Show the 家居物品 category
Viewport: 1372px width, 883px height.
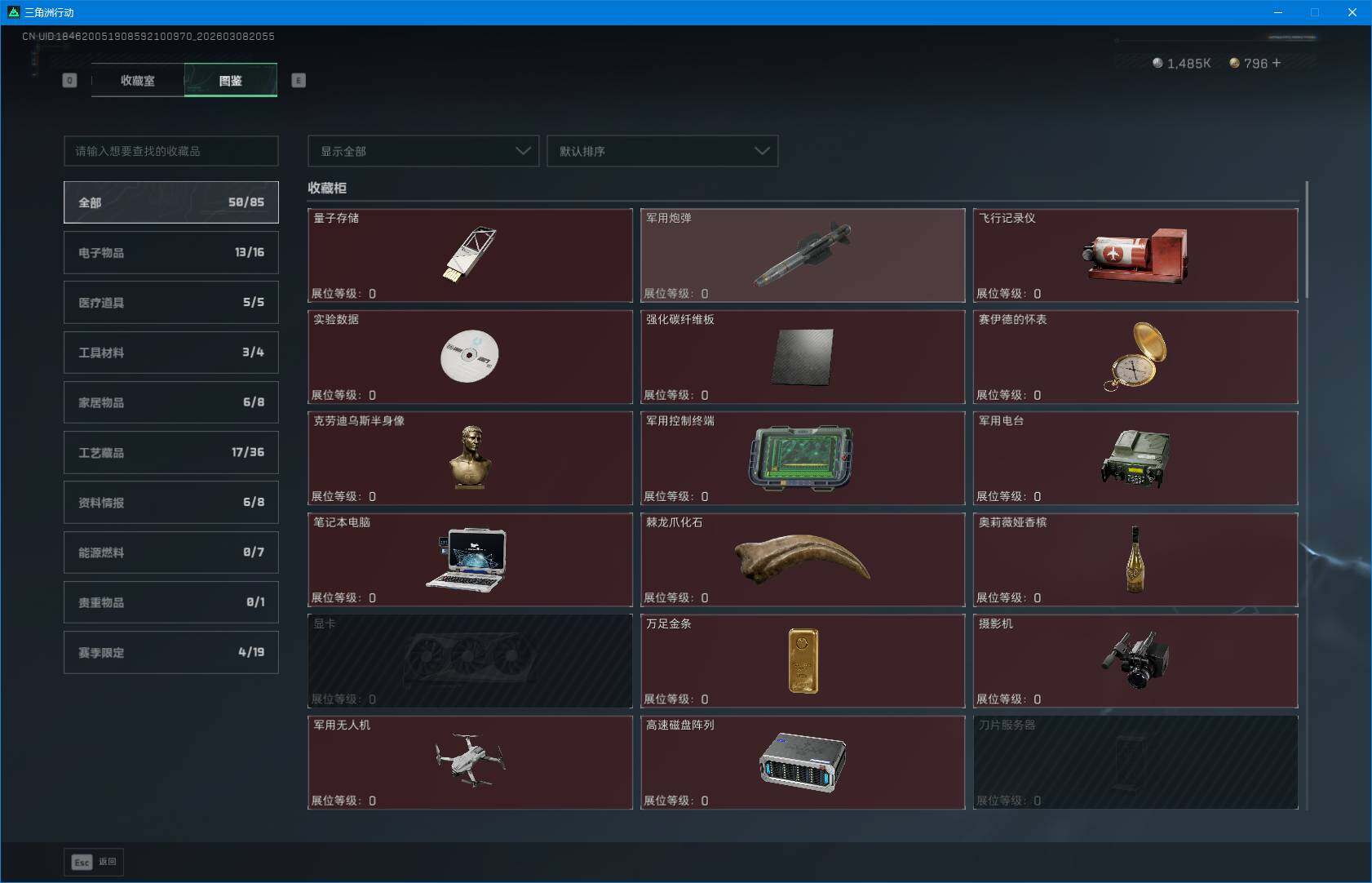click(x=171, y=402)
